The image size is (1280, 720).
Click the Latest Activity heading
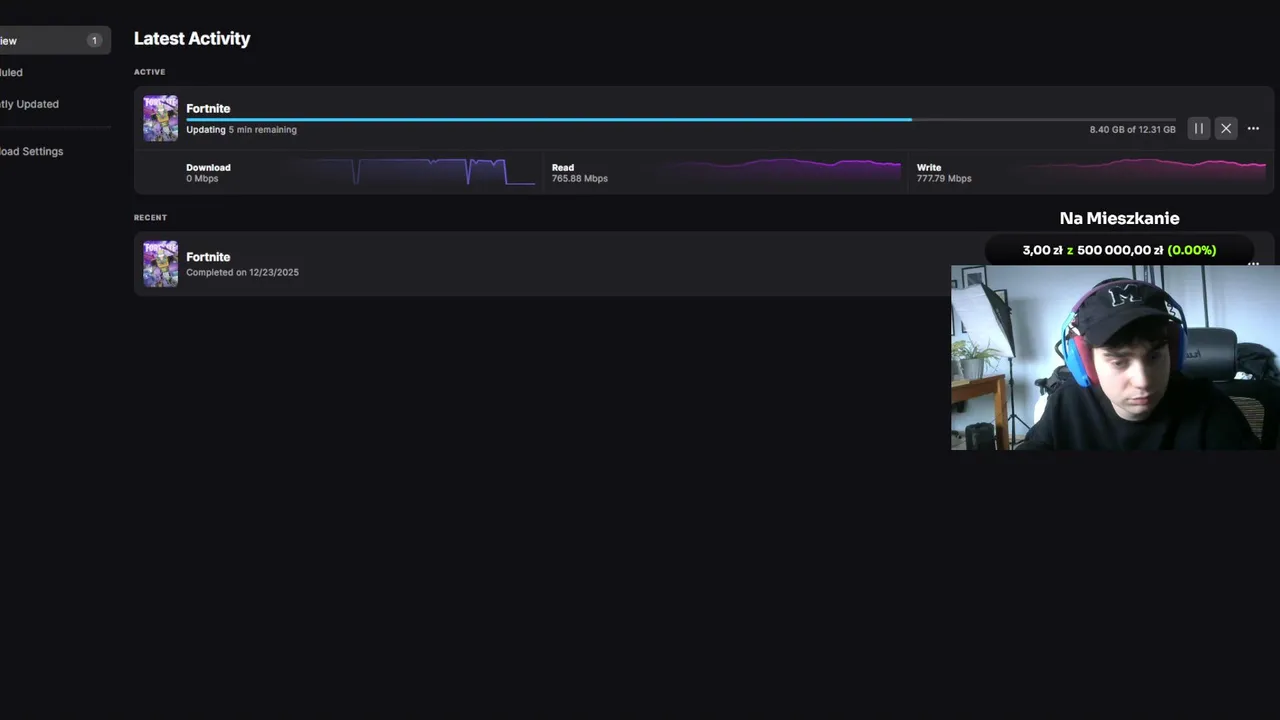192,38
